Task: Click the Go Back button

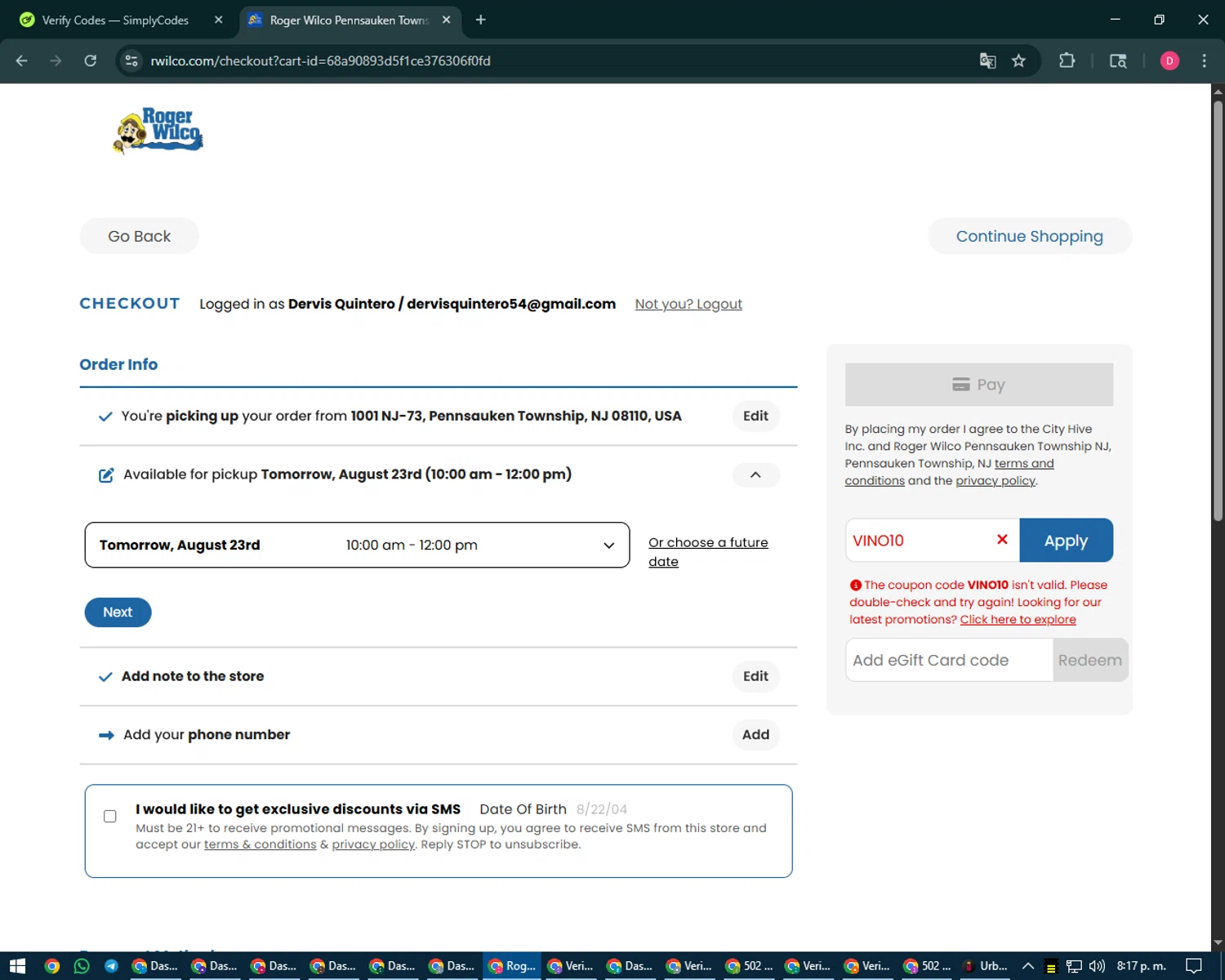Action: [x=139, y=236]
